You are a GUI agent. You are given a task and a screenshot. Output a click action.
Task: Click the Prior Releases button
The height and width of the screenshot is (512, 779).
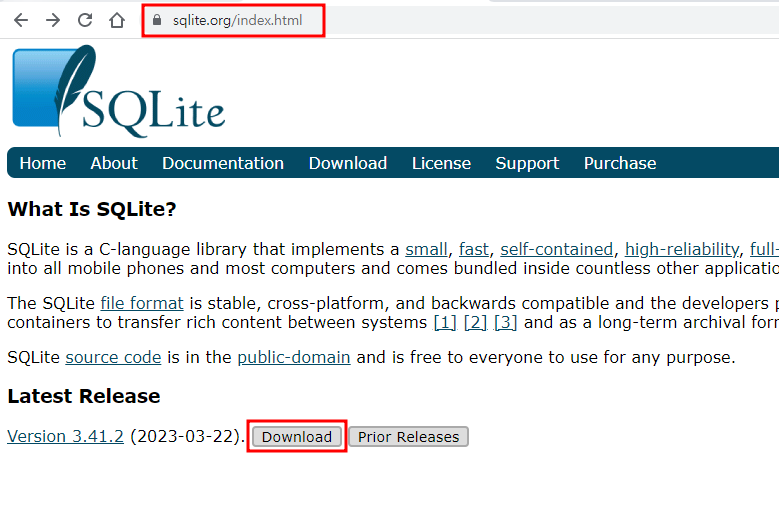click(x=408, y=437)
